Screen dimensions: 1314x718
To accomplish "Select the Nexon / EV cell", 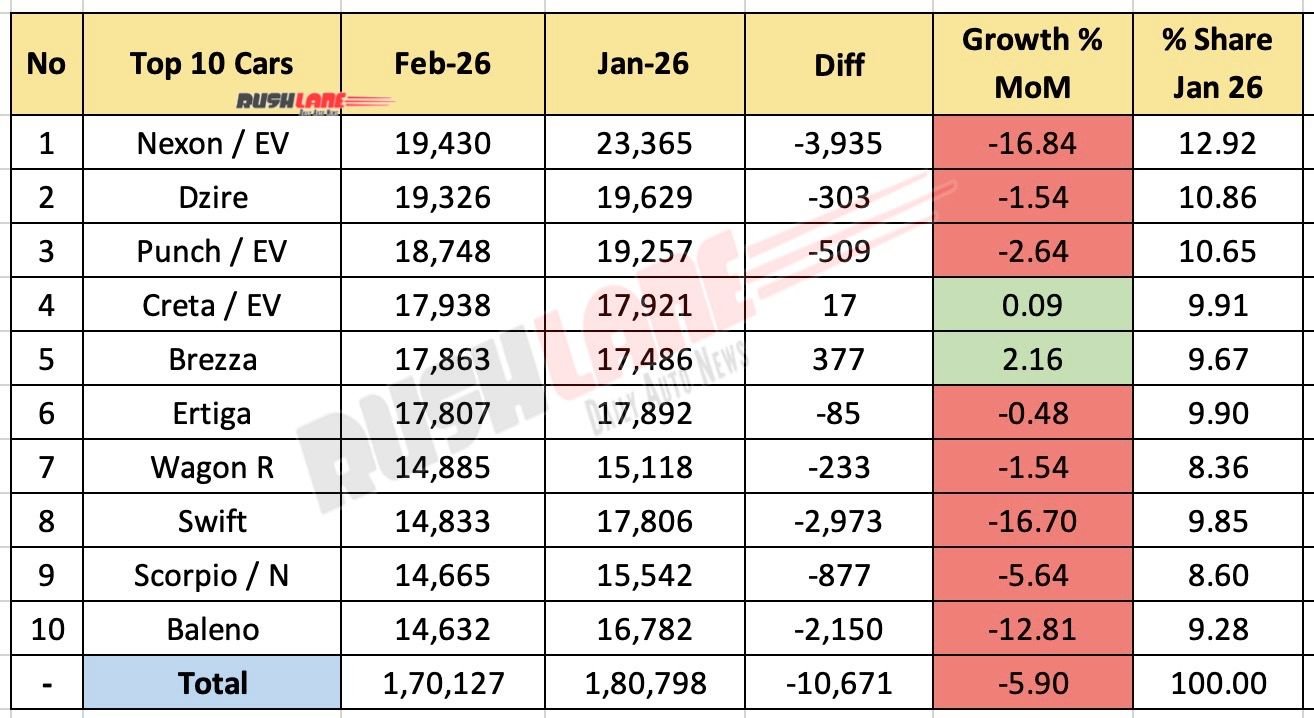I will coord(212,143).
